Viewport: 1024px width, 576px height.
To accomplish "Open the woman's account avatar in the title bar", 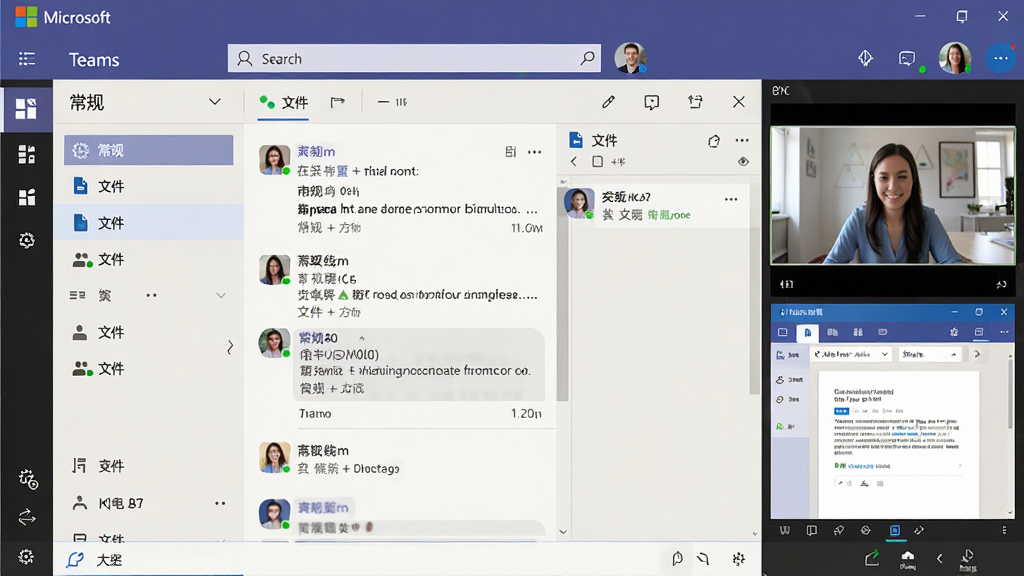I will point(955,58).
